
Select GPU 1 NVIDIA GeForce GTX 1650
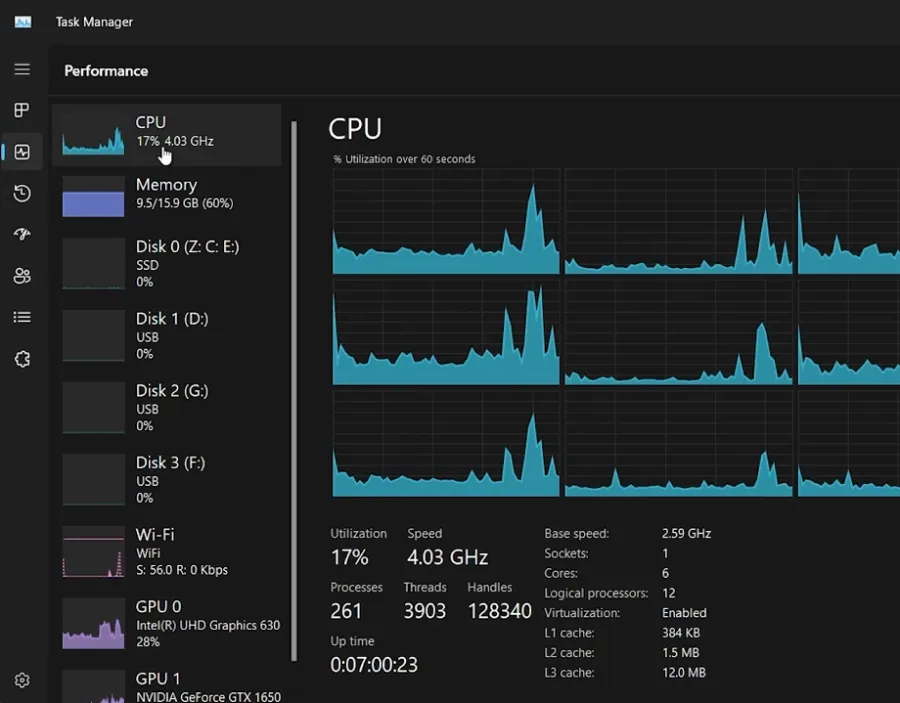click(166, 686)
